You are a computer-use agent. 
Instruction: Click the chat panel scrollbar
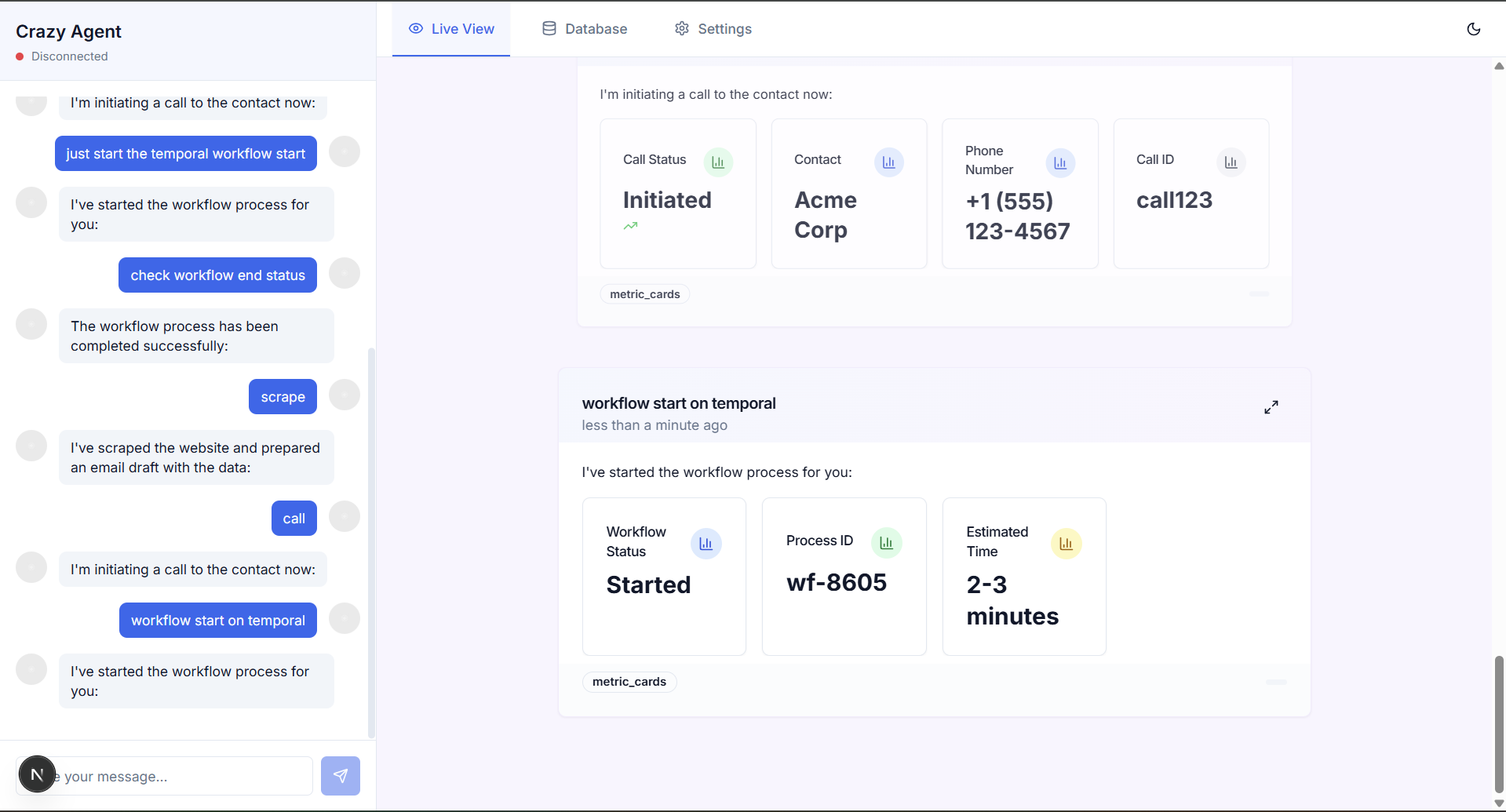[371, 543]
